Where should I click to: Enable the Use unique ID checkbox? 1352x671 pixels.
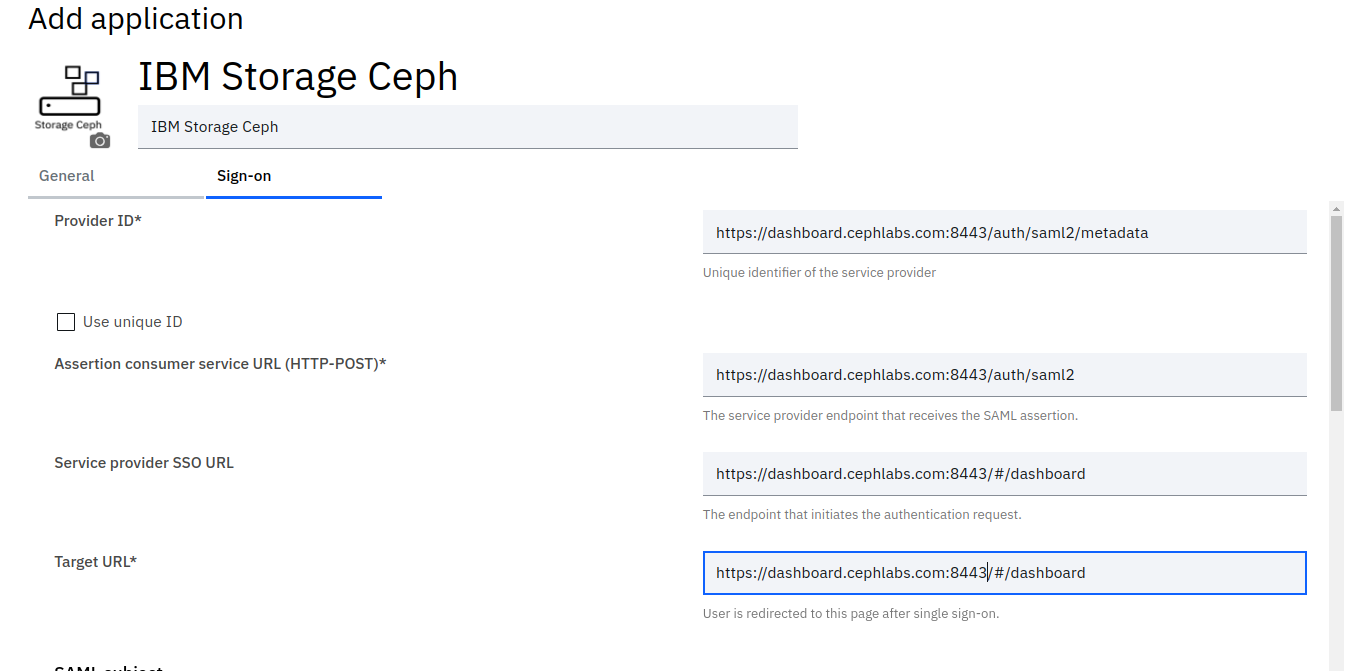pos(66,322)
